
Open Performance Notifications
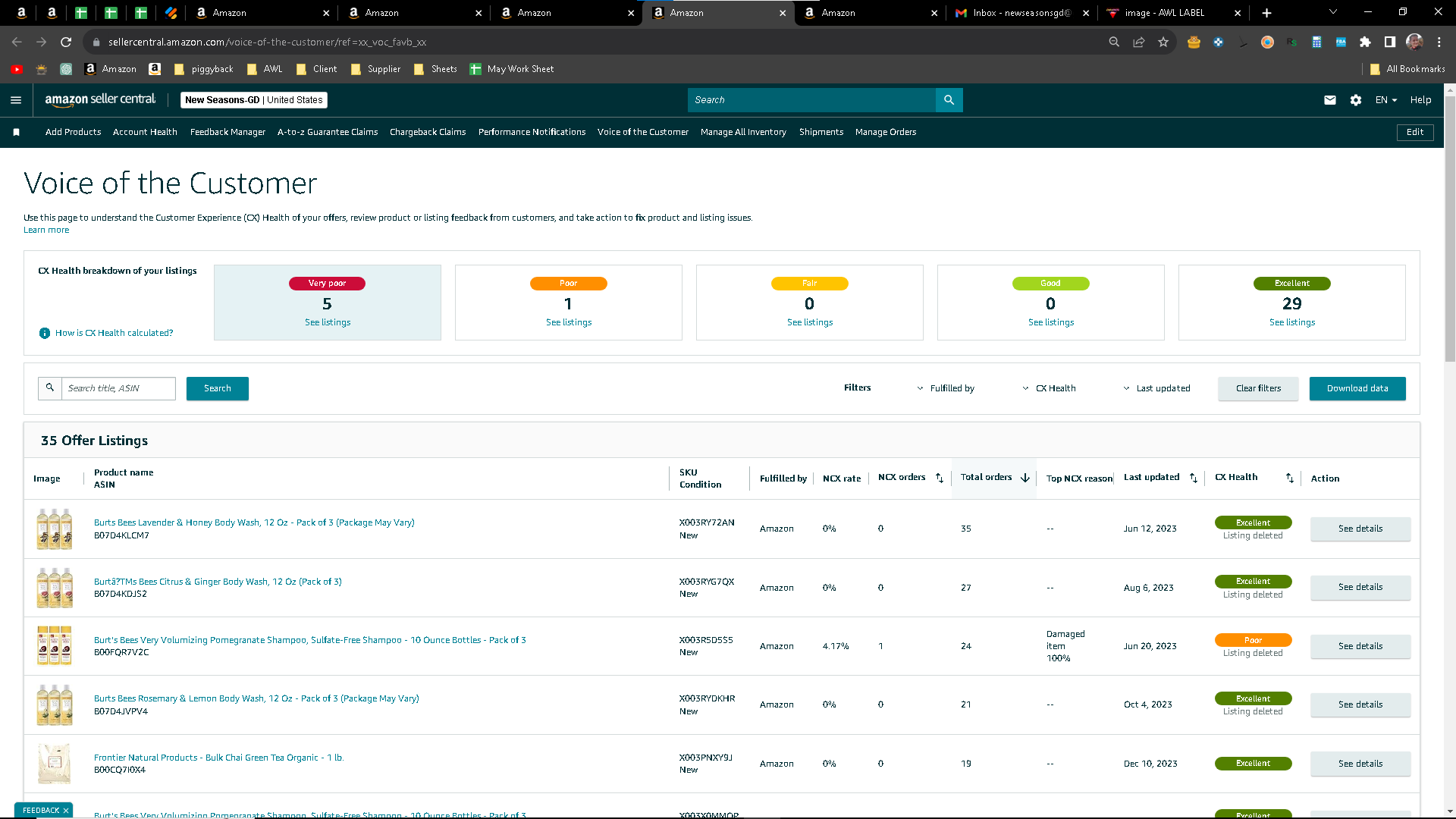click(532, 132)
